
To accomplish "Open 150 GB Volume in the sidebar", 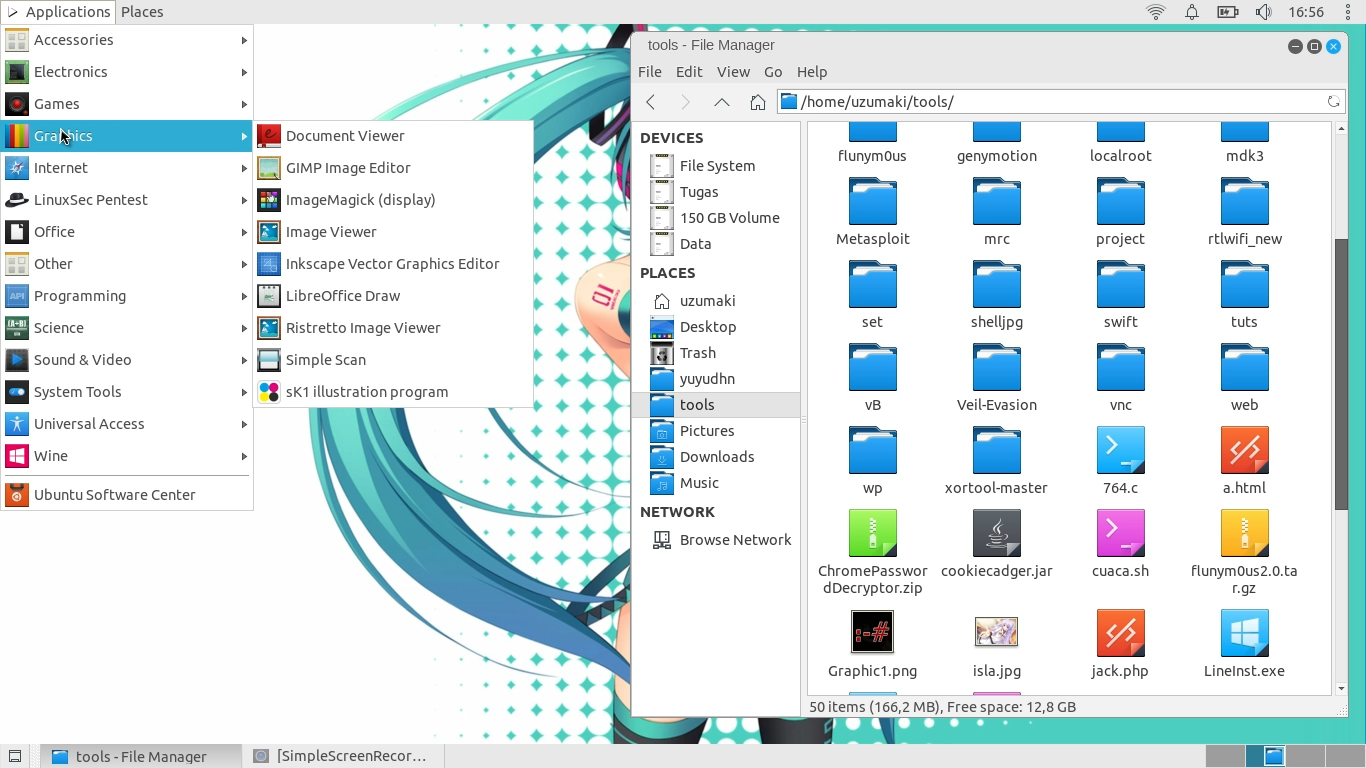I will coord(716,218).
